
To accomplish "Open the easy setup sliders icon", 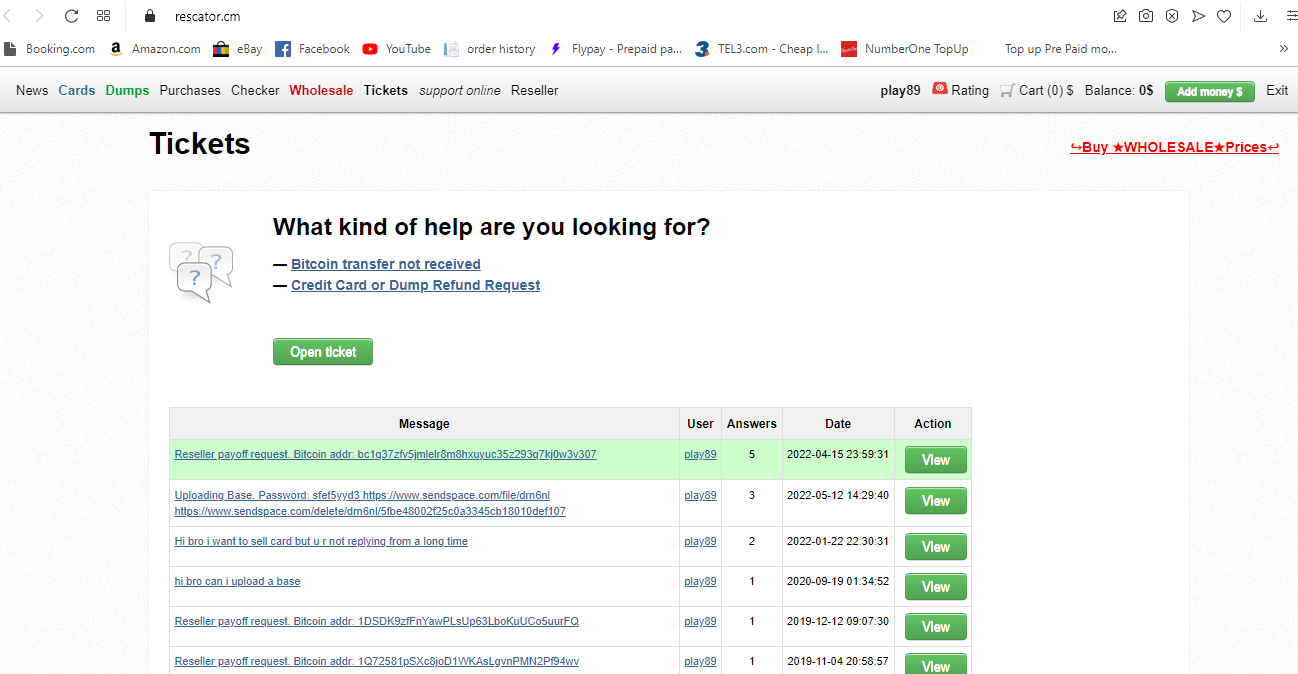I will pyautogui.click(x=1291, y=16).
